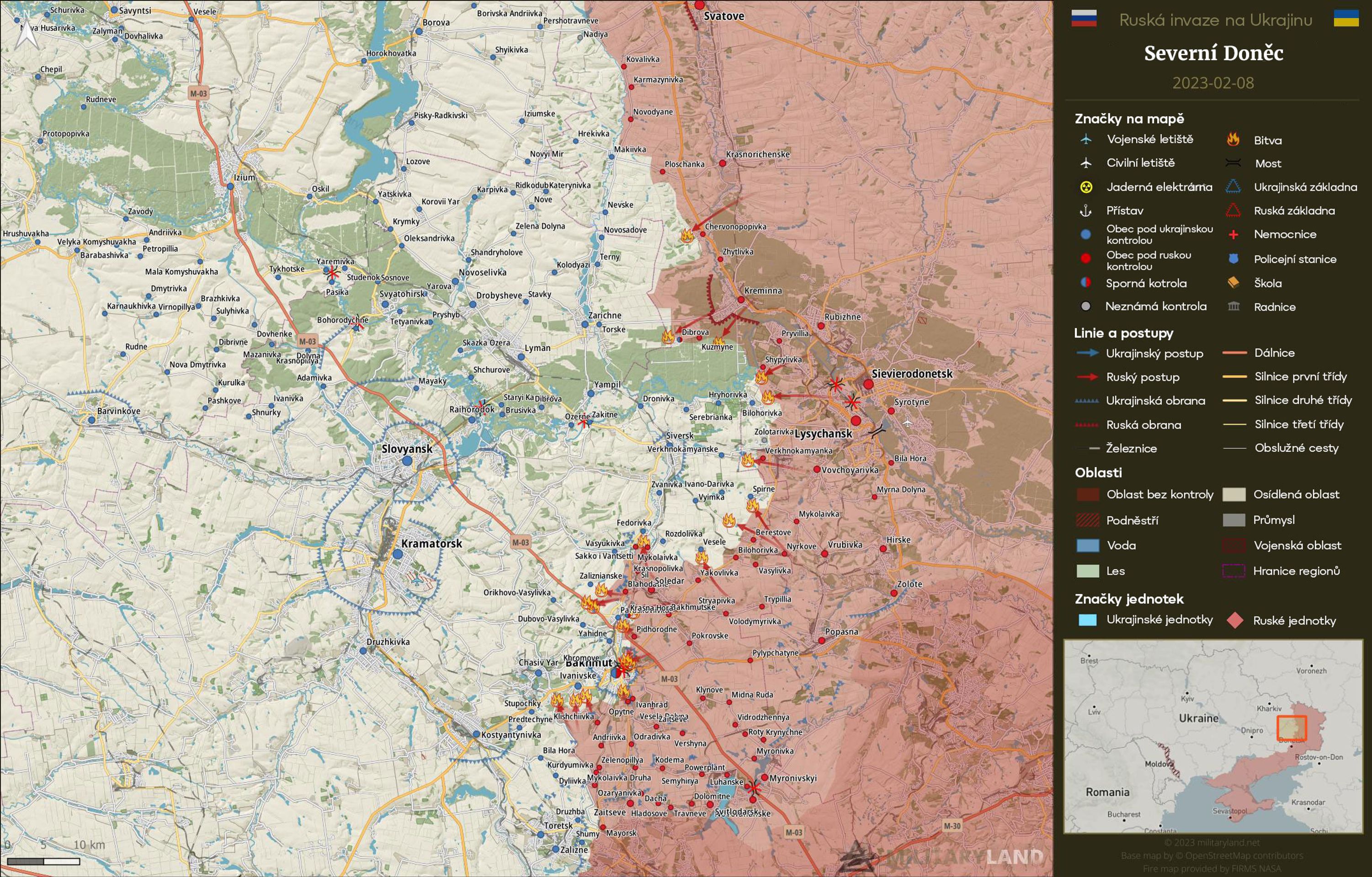Click the 'Značky na mapě' section heading
Viewport: 1372px width, 877px height.
(1129, 118)
